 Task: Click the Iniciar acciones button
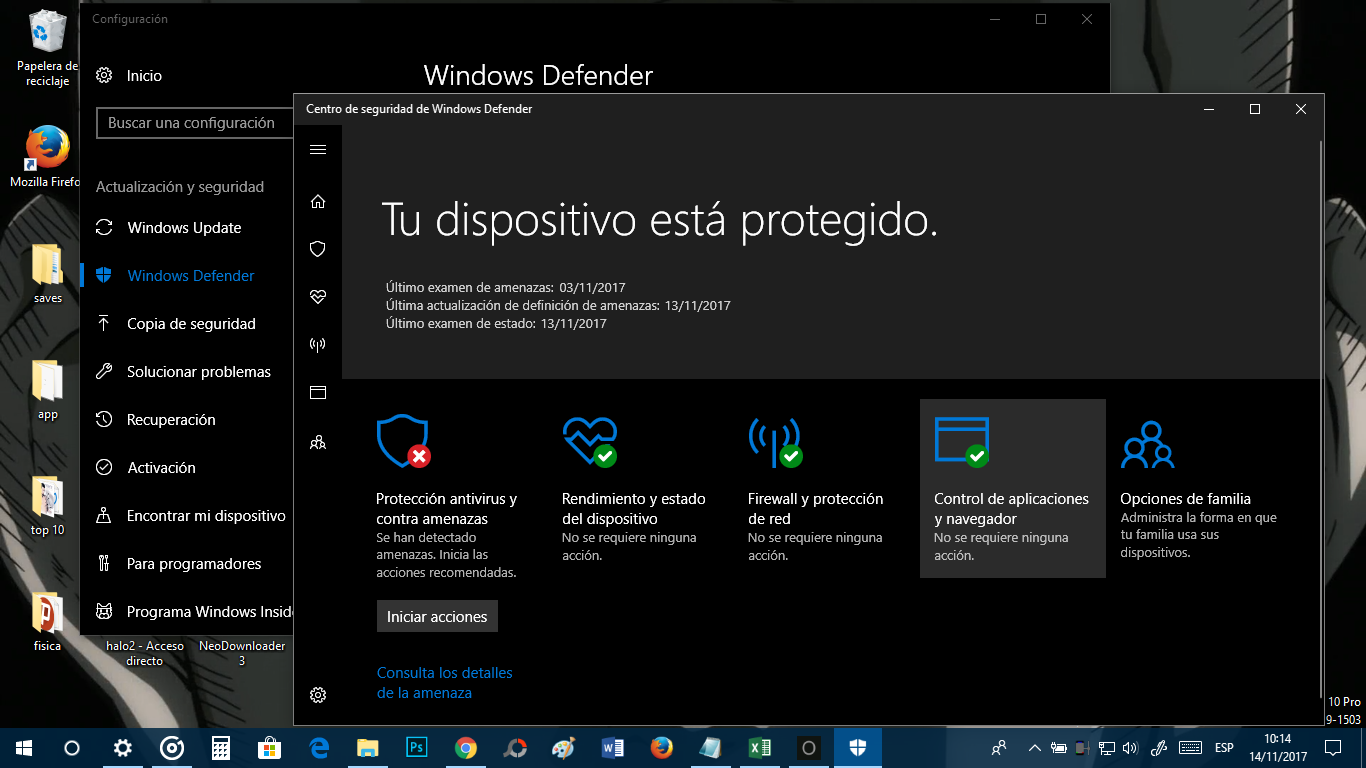pyautogui.click(x=437, y=617)
